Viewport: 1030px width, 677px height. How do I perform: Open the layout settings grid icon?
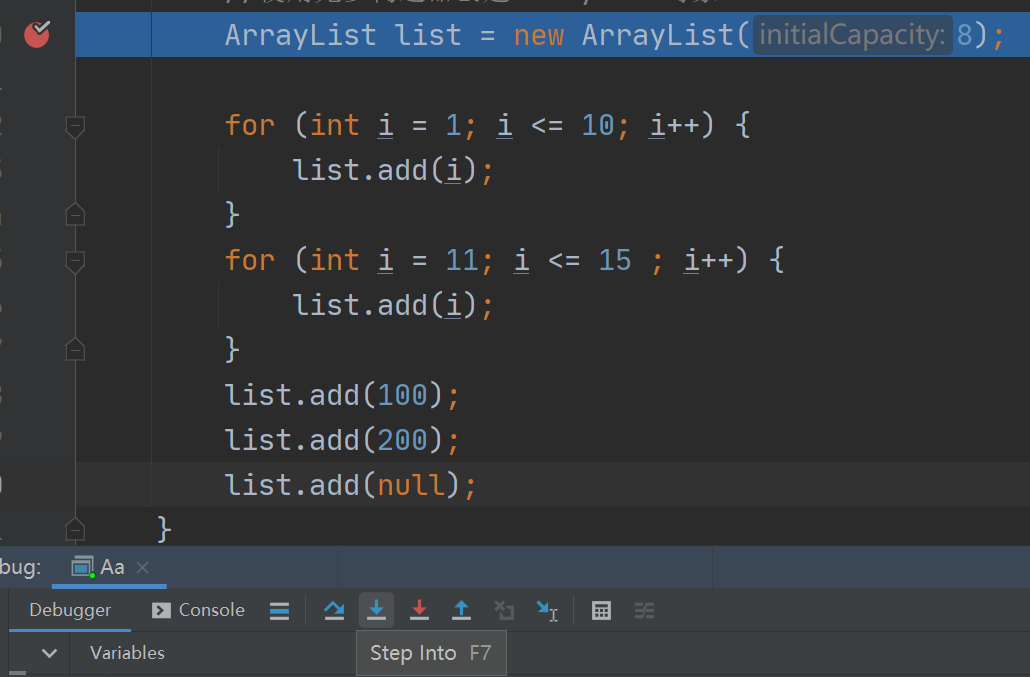pyautogui.click(x=601, y=610)
